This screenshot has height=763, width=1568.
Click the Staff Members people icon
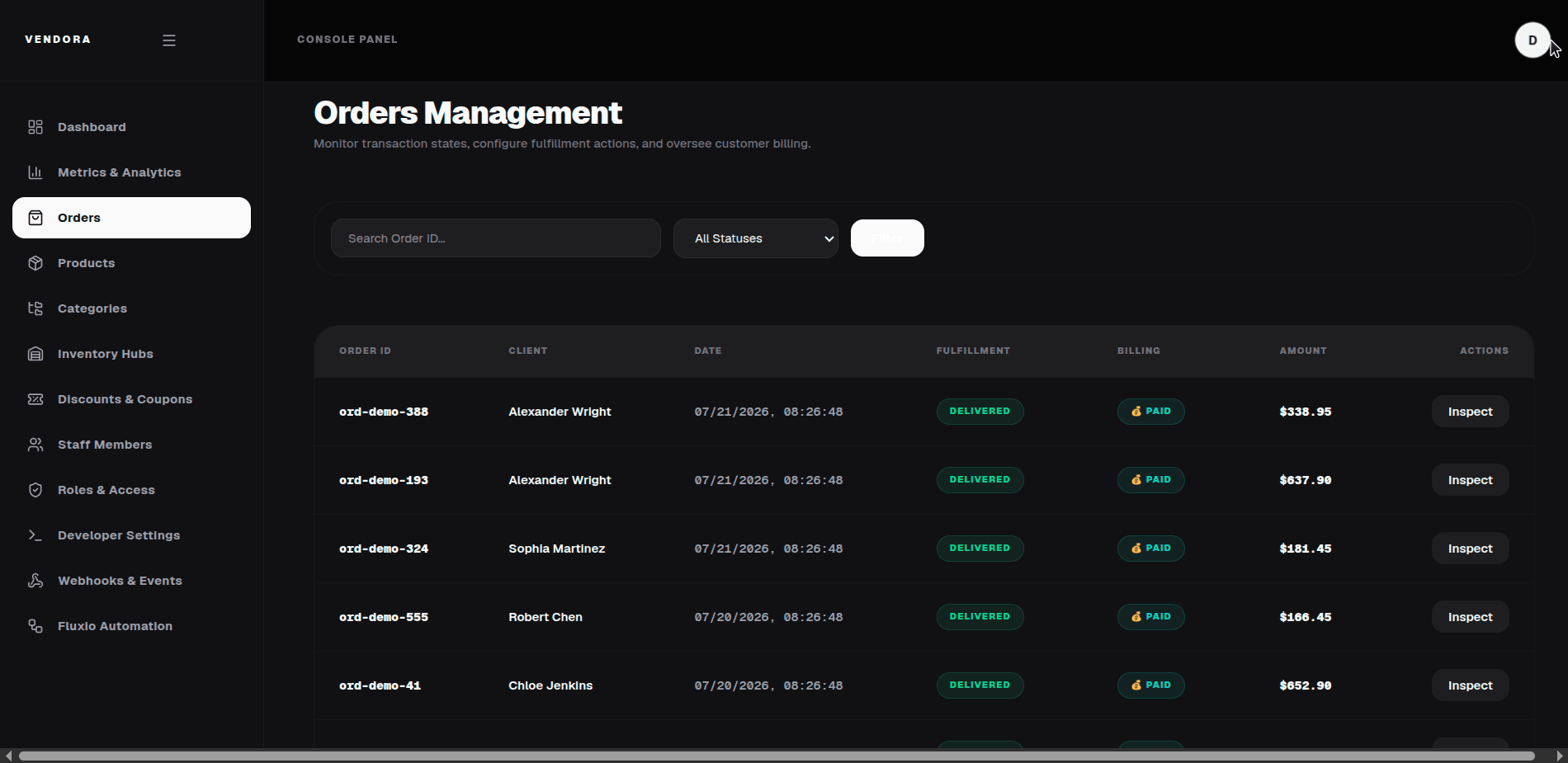(35, 445)
